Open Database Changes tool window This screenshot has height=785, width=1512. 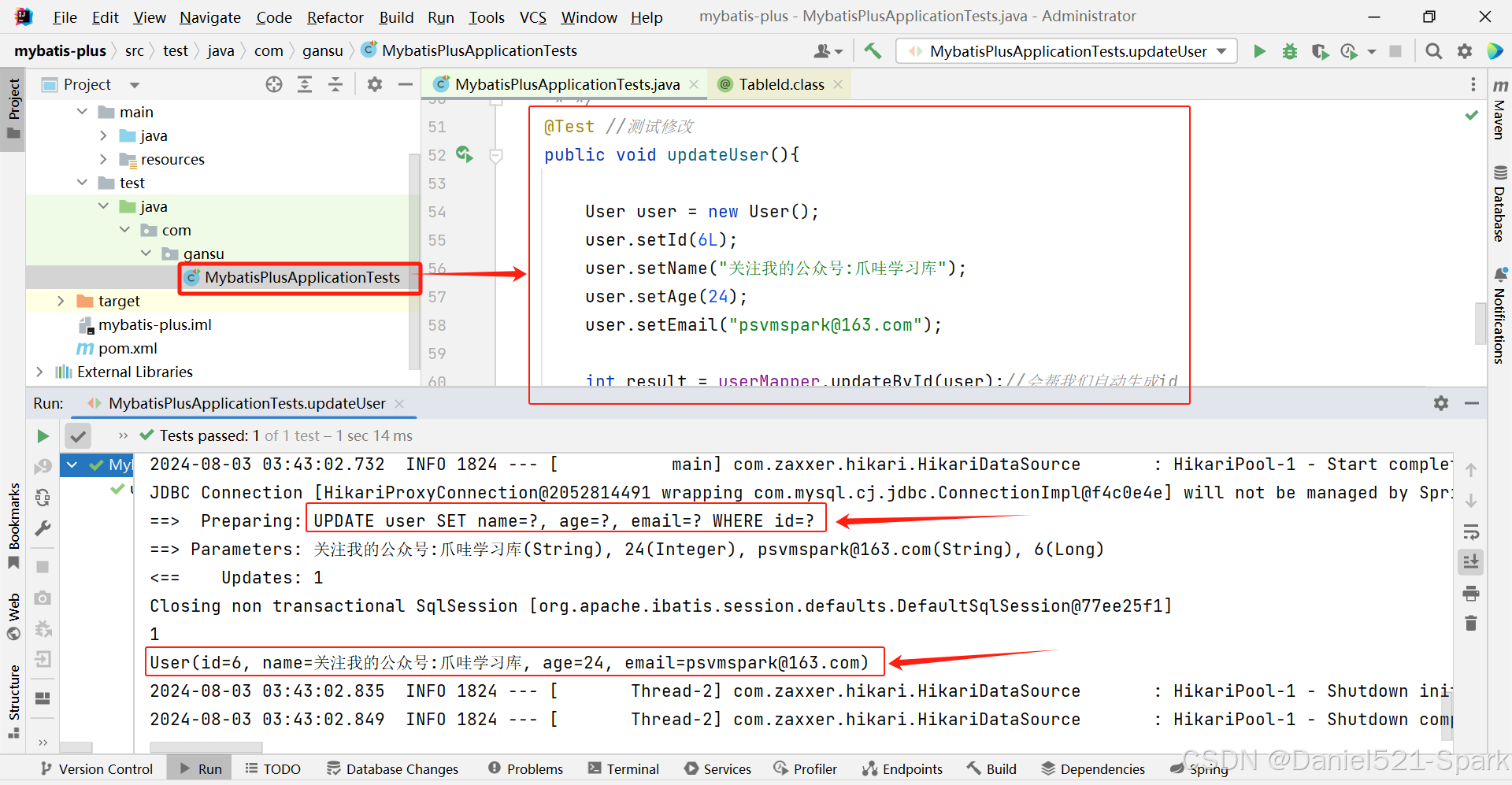point(392,768)
